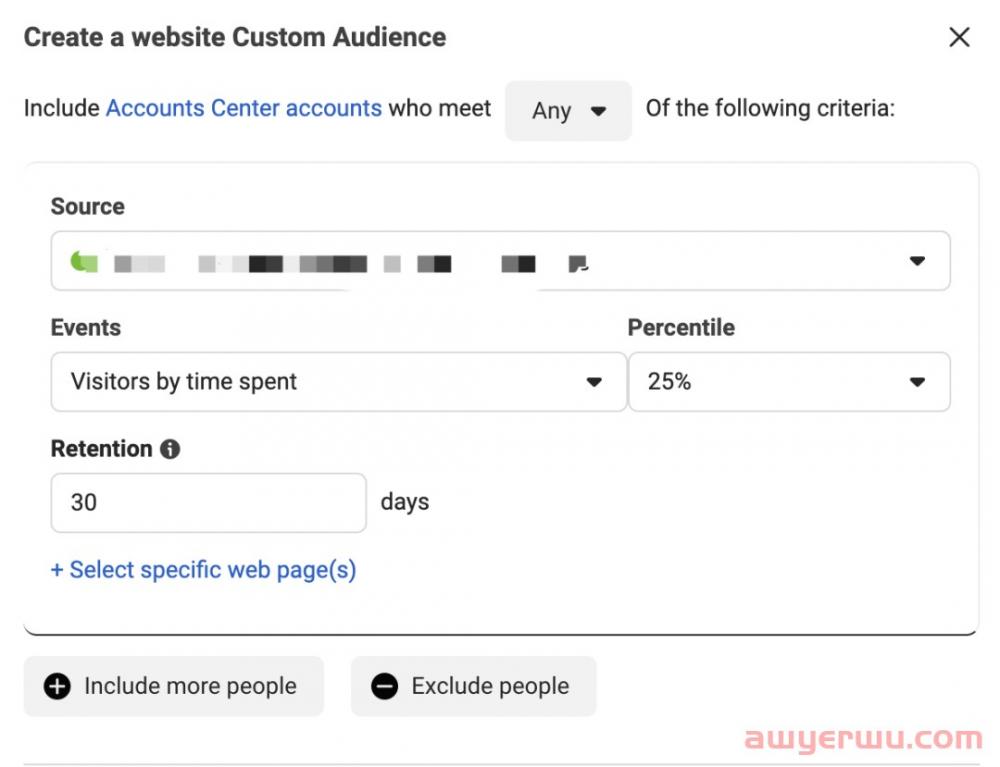Screen dimensions: 1000x767
Task: Open the 25% Percentile dropdown
Action: click(x=788, y=381)
